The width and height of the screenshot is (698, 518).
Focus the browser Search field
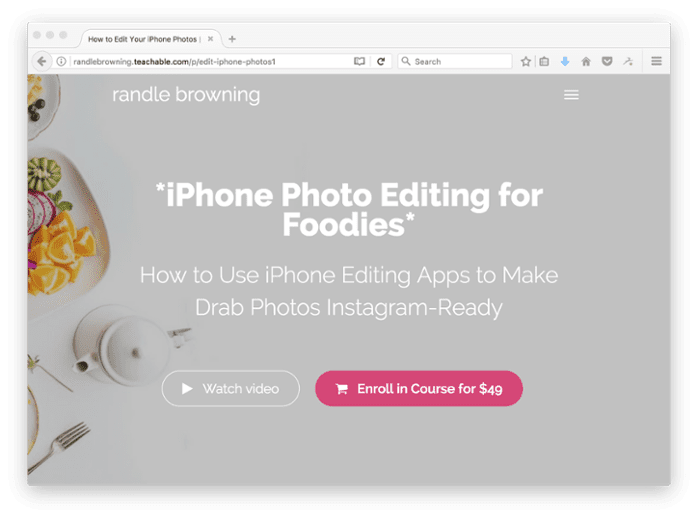coord(455,61)
